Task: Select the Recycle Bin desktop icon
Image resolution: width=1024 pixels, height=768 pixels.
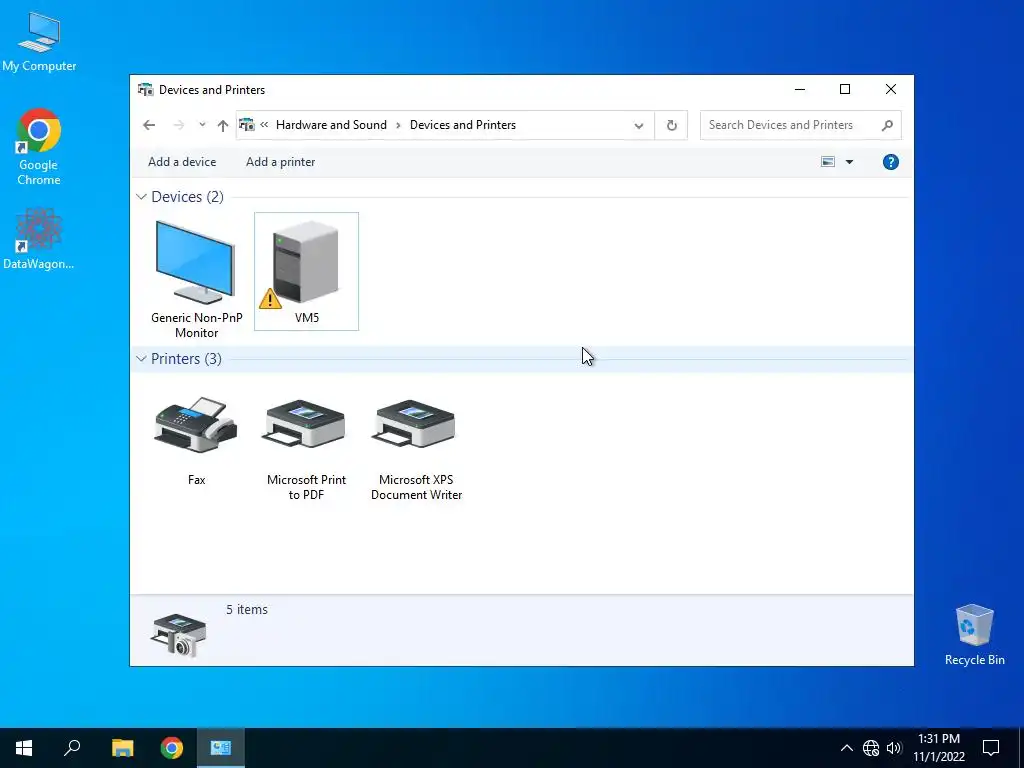Action: click(x=974, y=635)
